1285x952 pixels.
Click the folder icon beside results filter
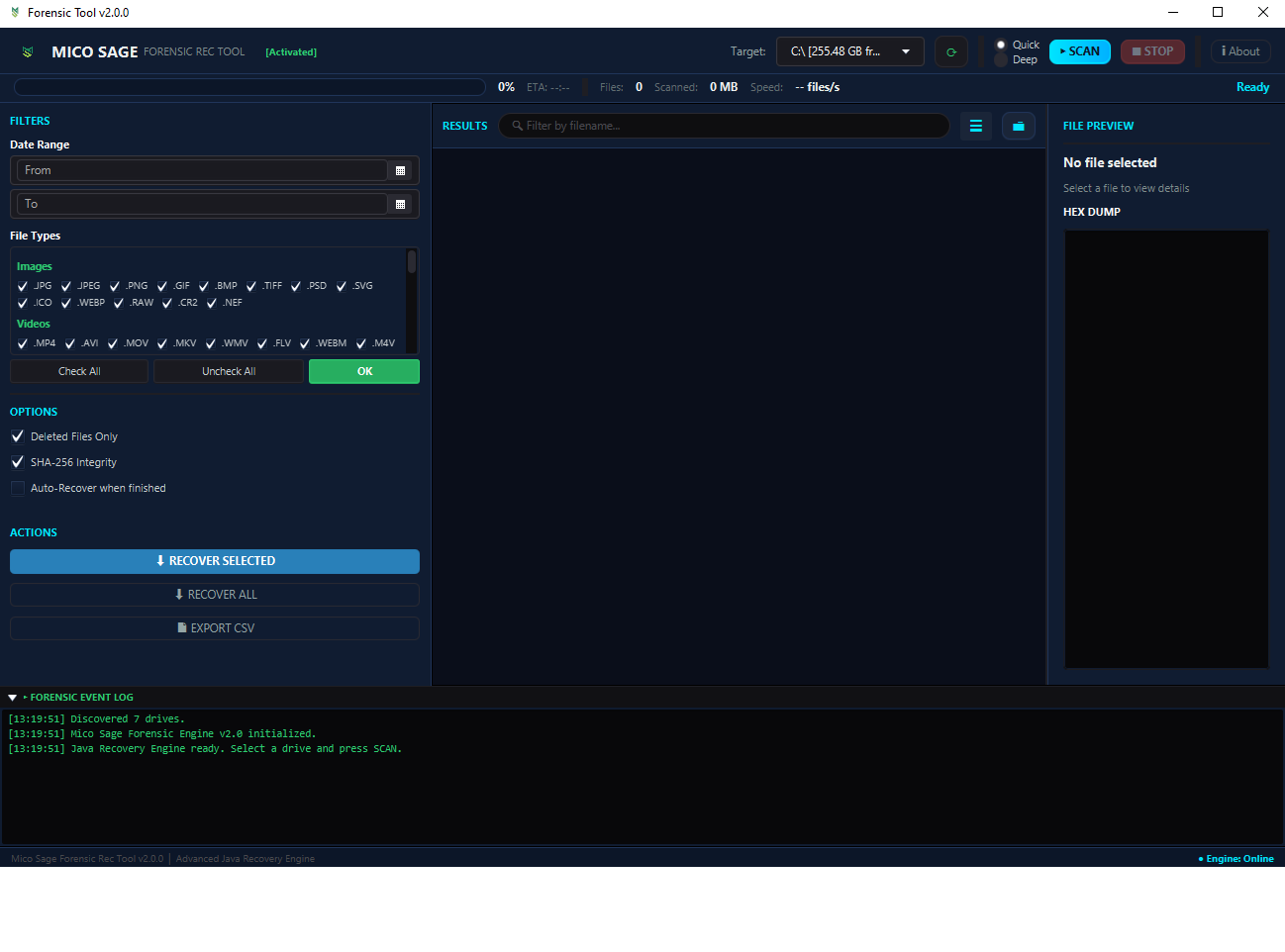tap(1018, 126)
